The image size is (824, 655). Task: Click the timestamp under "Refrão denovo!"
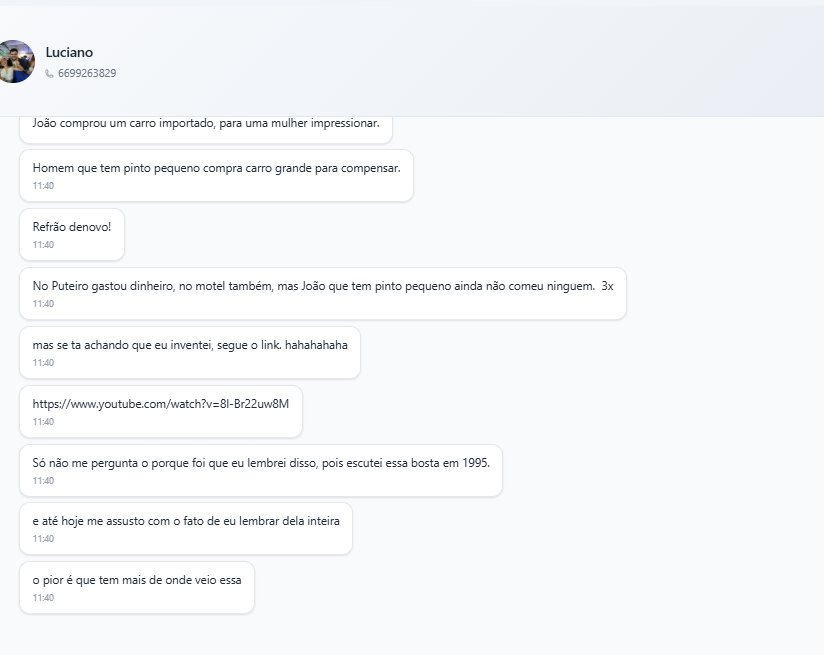point(43,245)
